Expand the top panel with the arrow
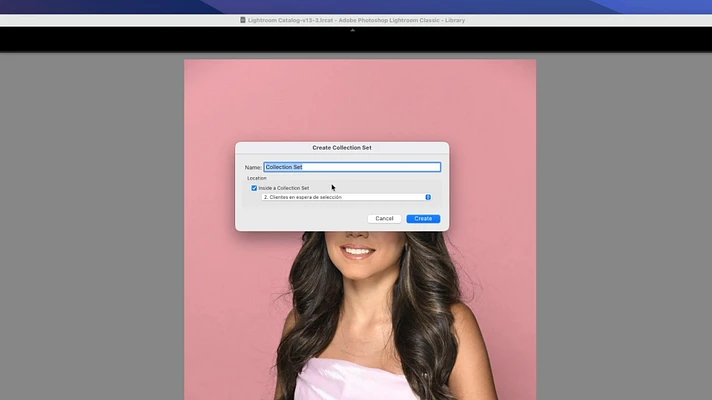The image size is (712, 400). click(353, 30)
